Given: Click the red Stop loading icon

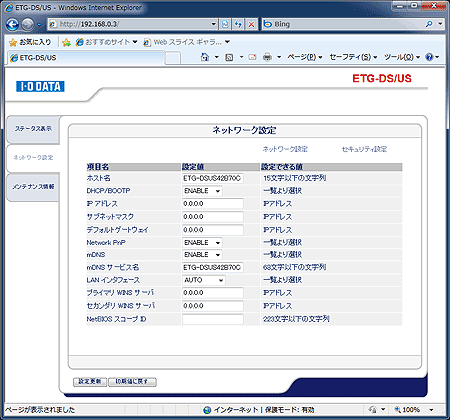Looking at the screenshot, I should pos(251,24).
